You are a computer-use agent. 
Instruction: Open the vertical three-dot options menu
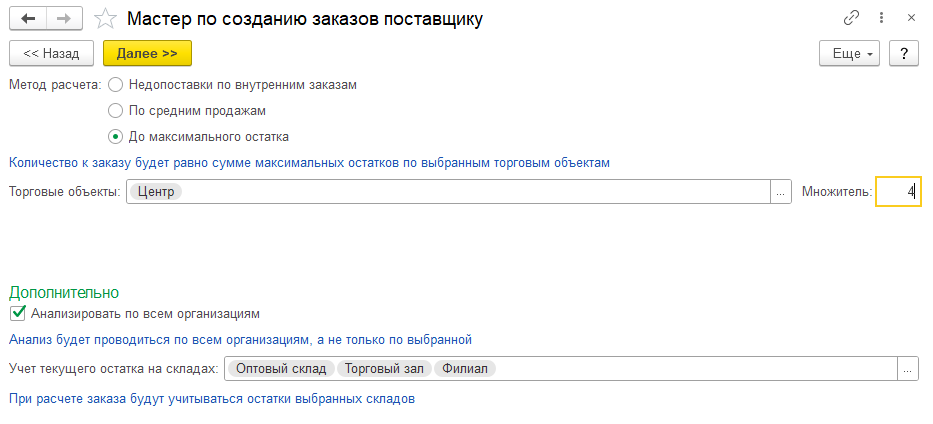881,18
